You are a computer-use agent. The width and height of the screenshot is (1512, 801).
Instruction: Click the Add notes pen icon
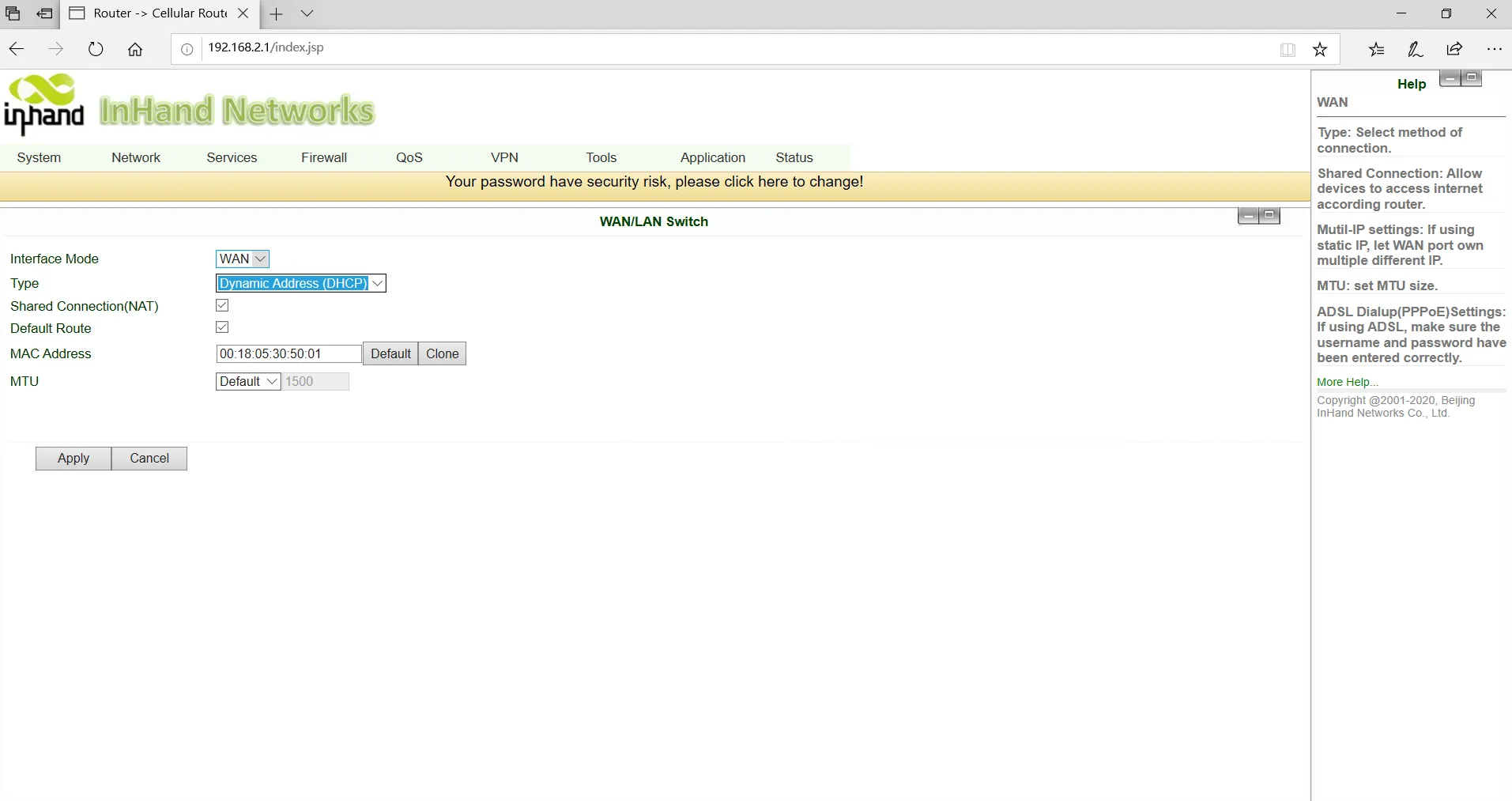click(1416, 49)
